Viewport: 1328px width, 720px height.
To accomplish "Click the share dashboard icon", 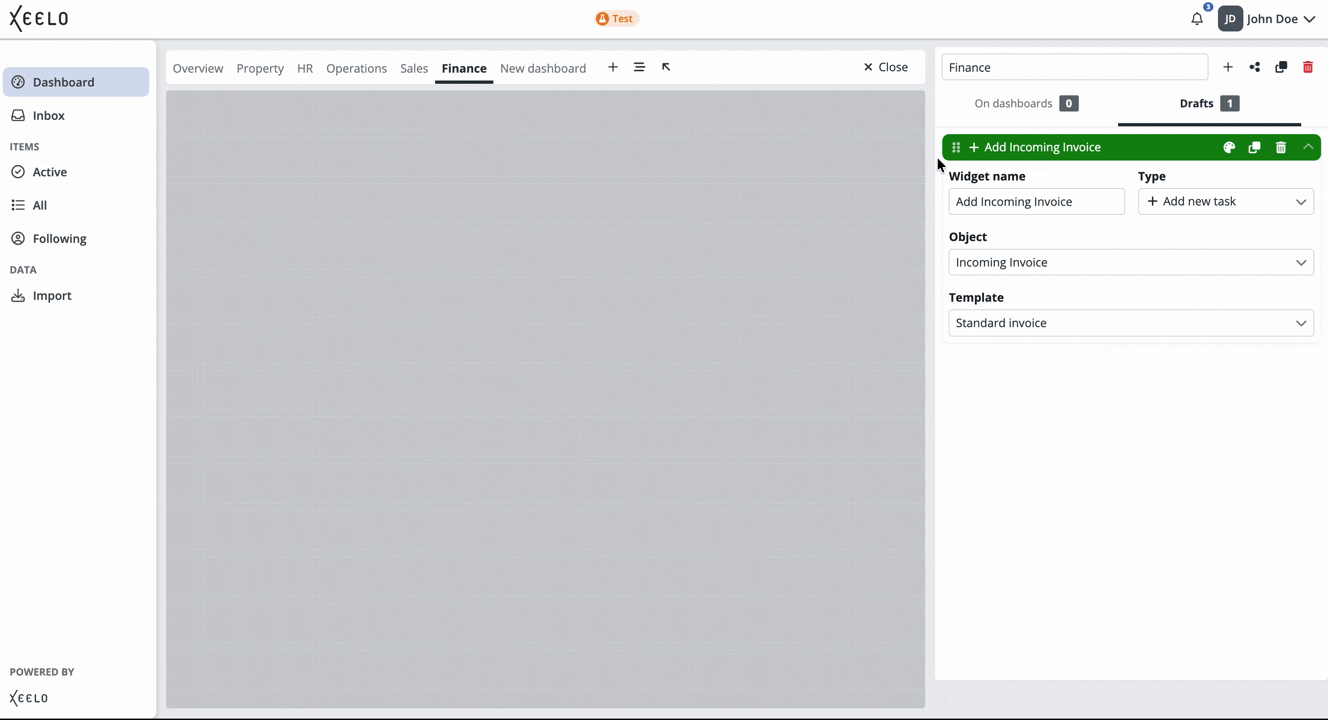I will coord(1254,67).
